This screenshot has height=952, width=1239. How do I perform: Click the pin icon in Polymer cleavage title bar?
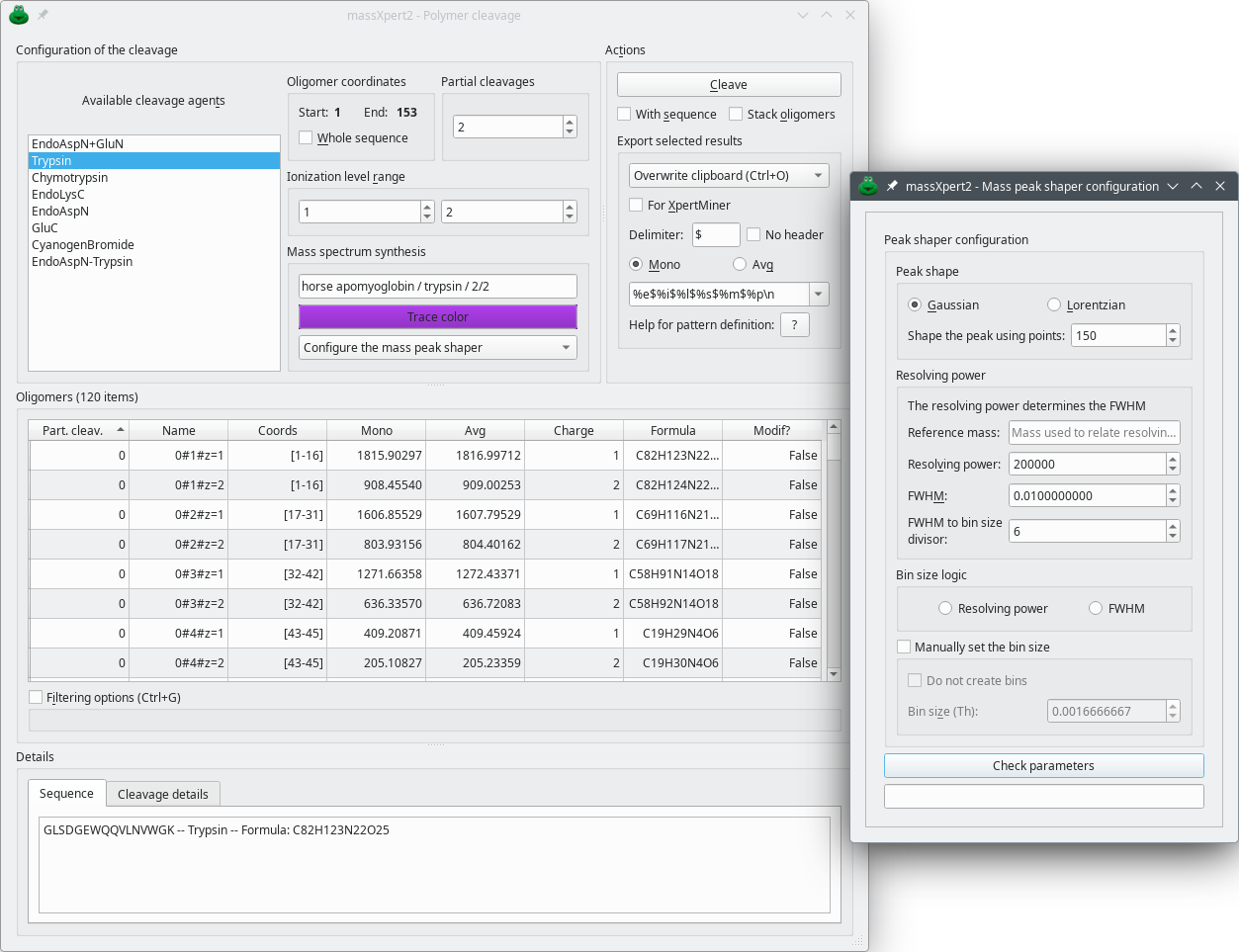pyautogui.click(x=43, y=15)
